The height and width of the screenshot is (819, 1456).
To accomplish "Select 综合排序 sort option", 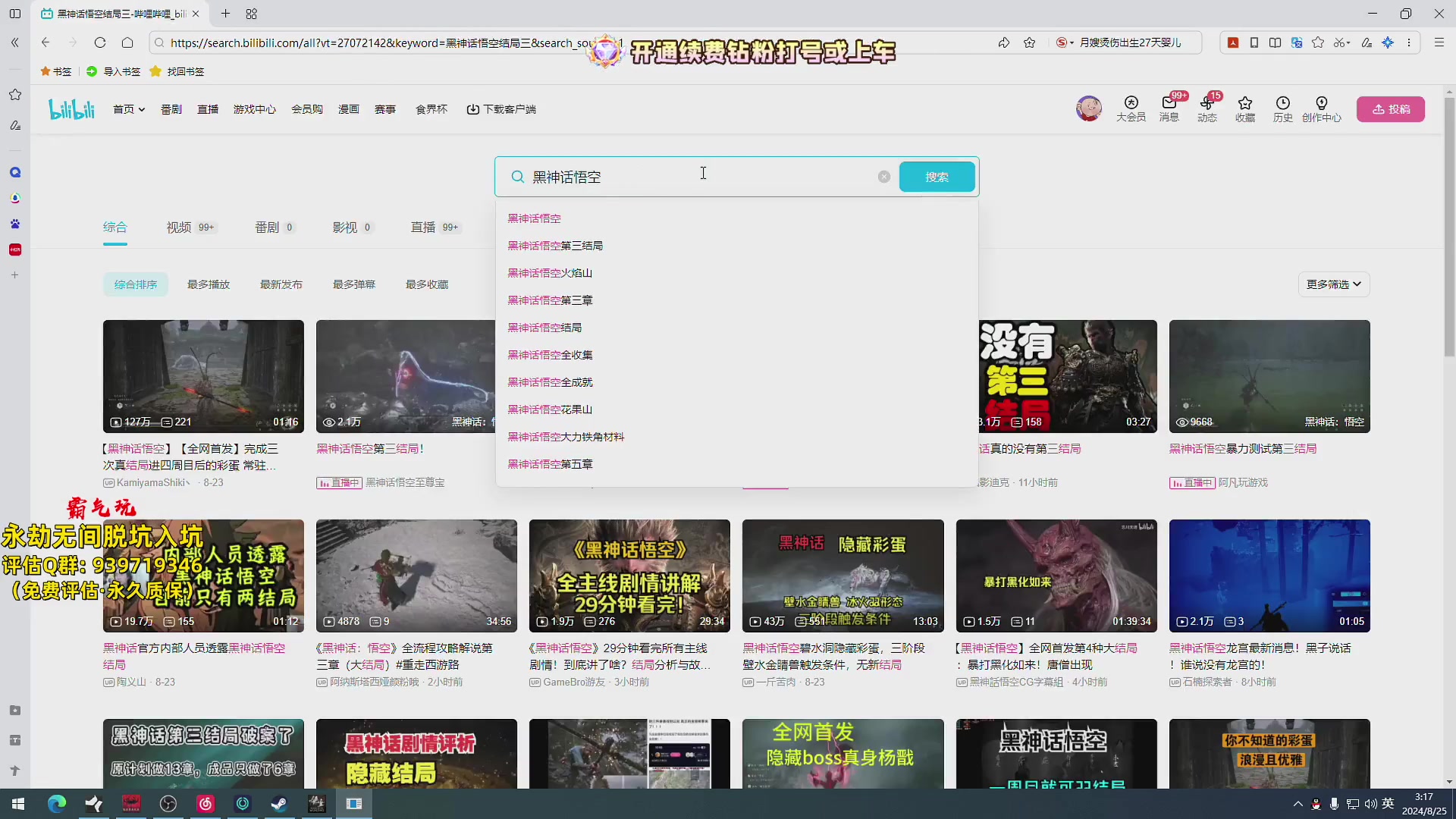I will 136,284.
